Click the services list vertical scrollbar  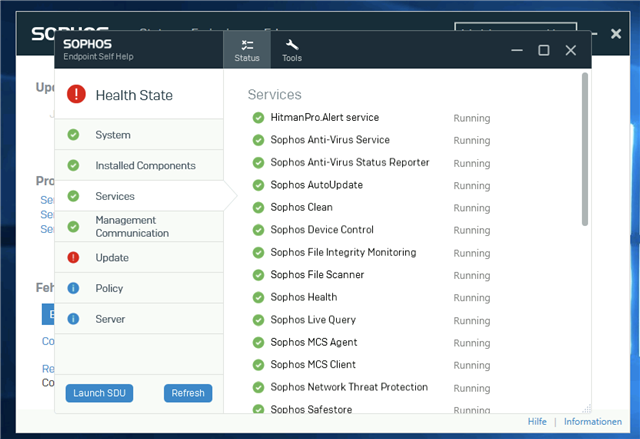pos(585,149)
